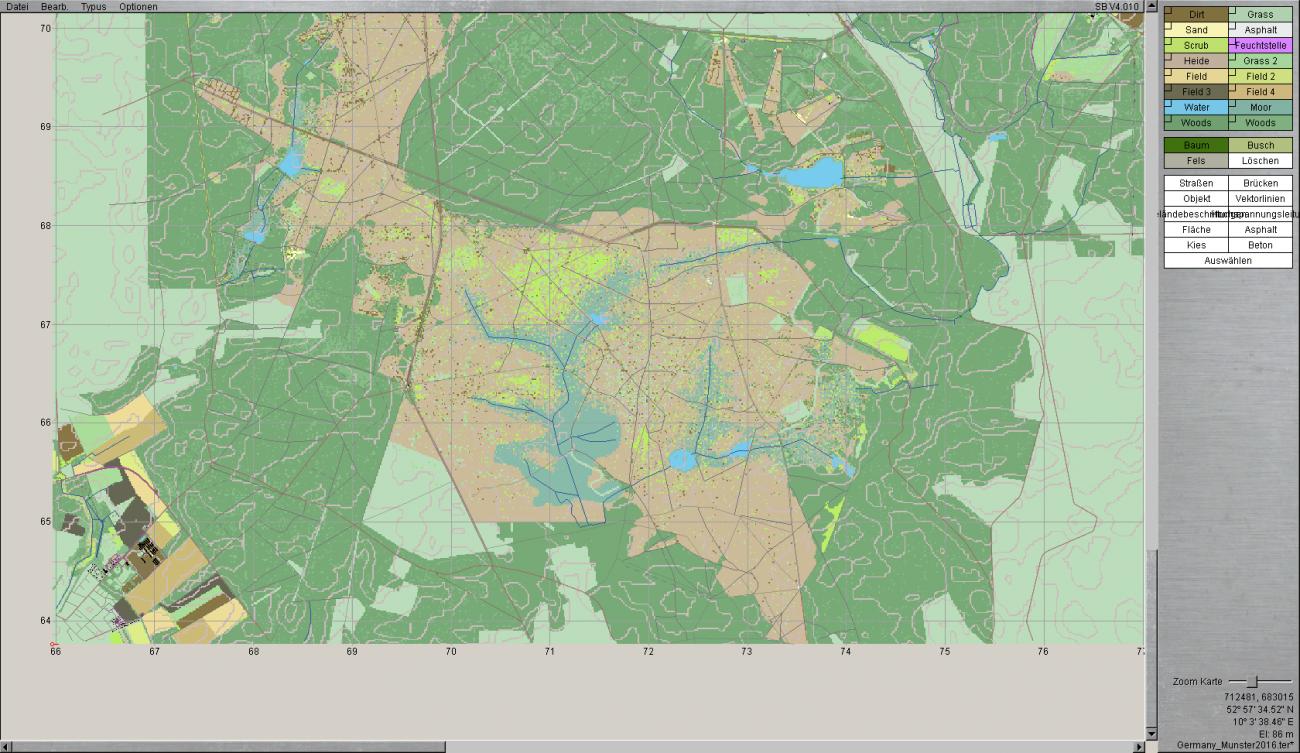Select the Brücken bridges mode
The height and width of the screenshot is (753, 1300).
[x=1260, y=183]
